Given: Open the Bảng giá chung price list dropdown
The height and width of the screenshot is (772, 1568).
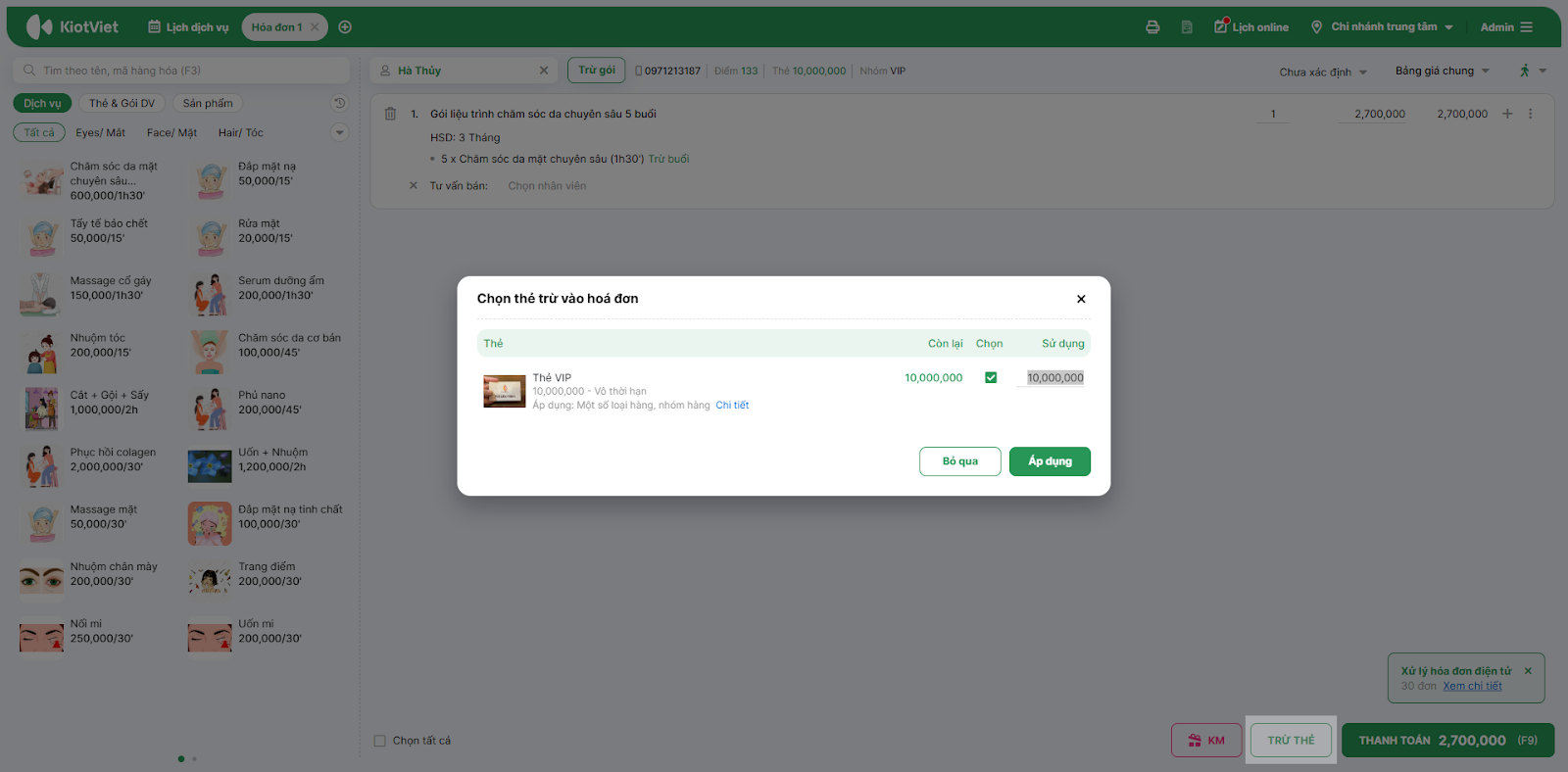Looking at the screenshot, I should click(x=1442, y=71).
